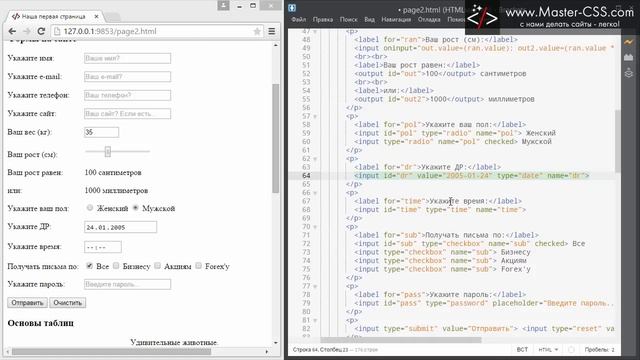Click Brackets editor vertical scrollbar thumb

pos(618,141)
